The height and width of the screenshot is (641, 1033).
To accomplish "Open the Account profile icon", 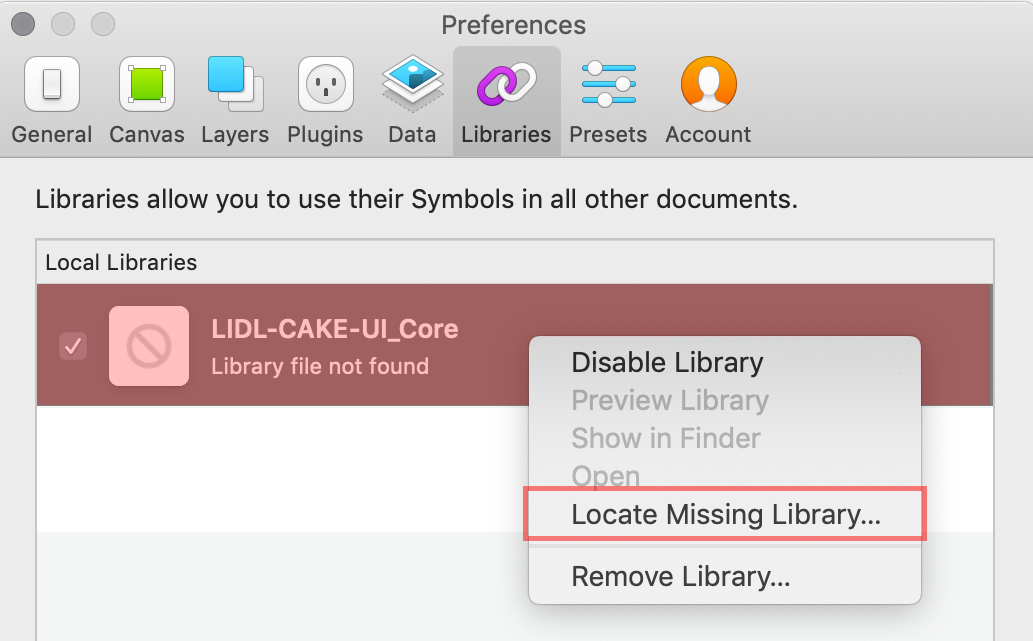I will [708, 84].
